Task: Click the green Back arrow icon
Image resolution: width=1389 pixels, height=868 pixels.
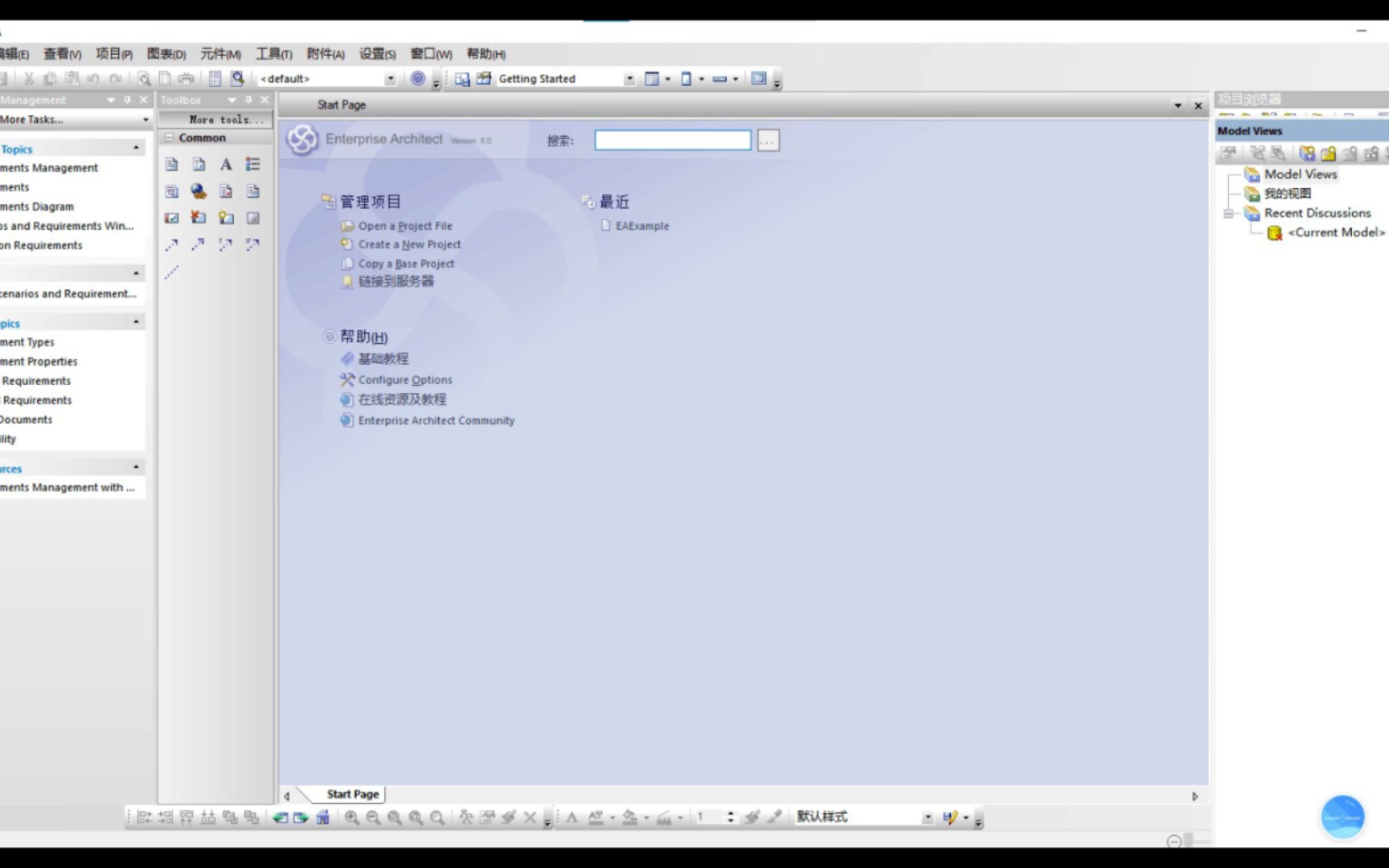Action: point(280,817)
